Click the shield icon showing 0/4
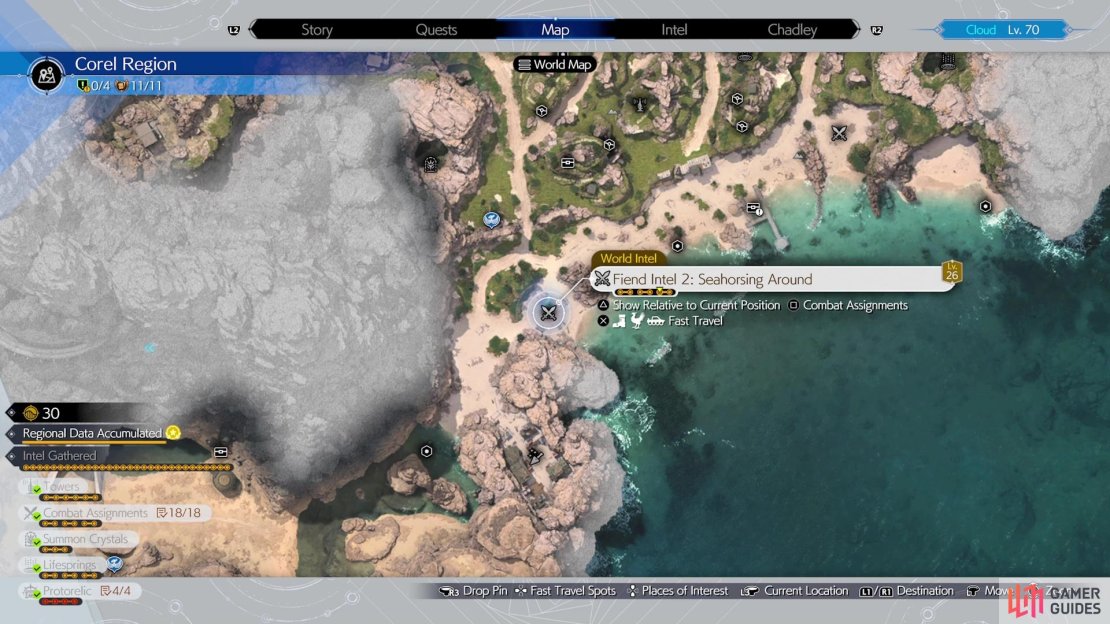 coord(83,86)
